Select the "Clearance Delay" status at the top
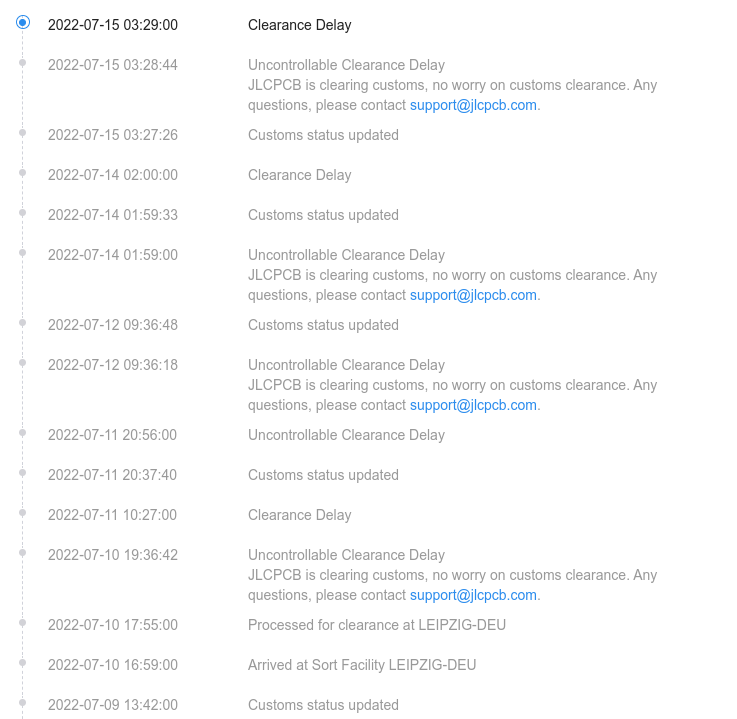737x719 pixels. click(299, 25)
